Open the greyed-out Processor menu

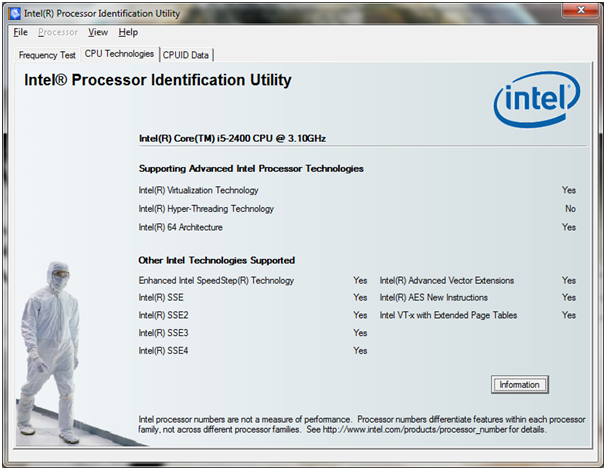coord(58,32)
